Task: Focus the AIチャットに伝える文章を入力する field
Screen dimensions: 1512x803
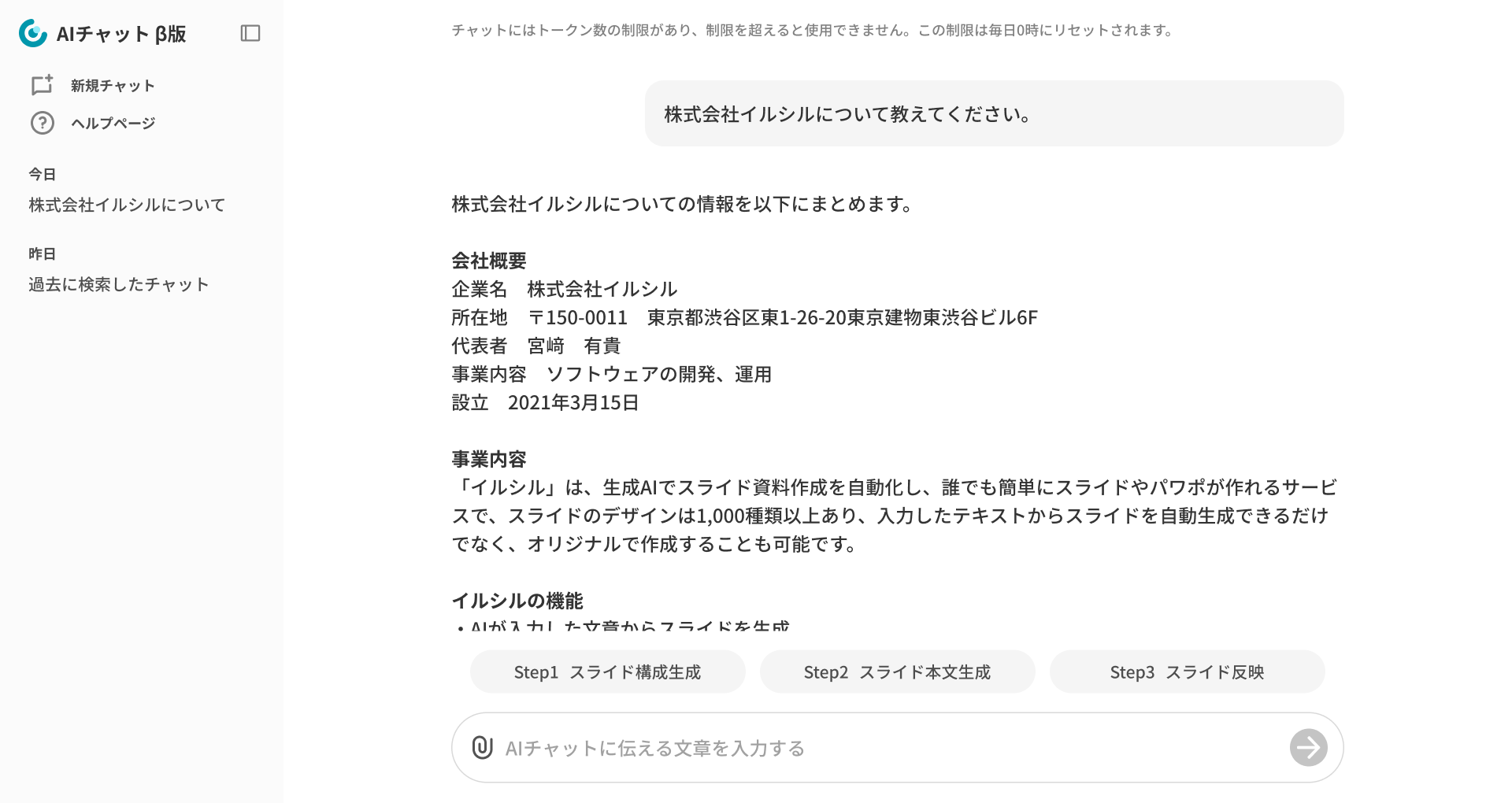Action: point(882,749)
